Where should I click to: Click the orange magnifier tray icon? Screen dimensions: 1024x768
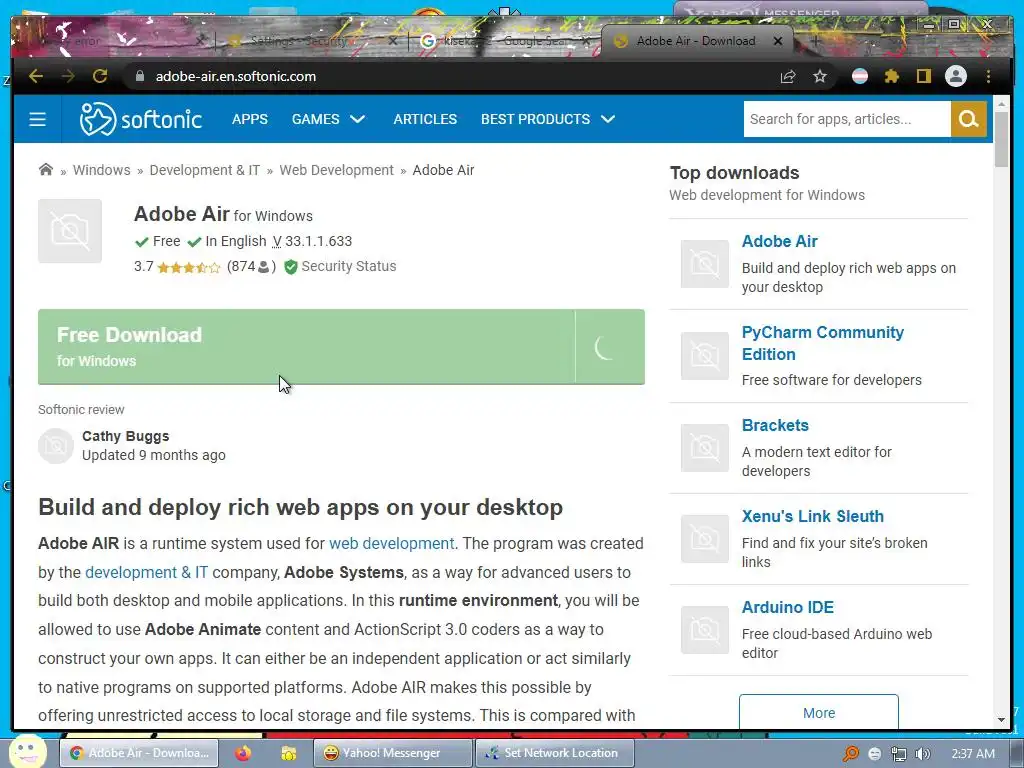850,754
